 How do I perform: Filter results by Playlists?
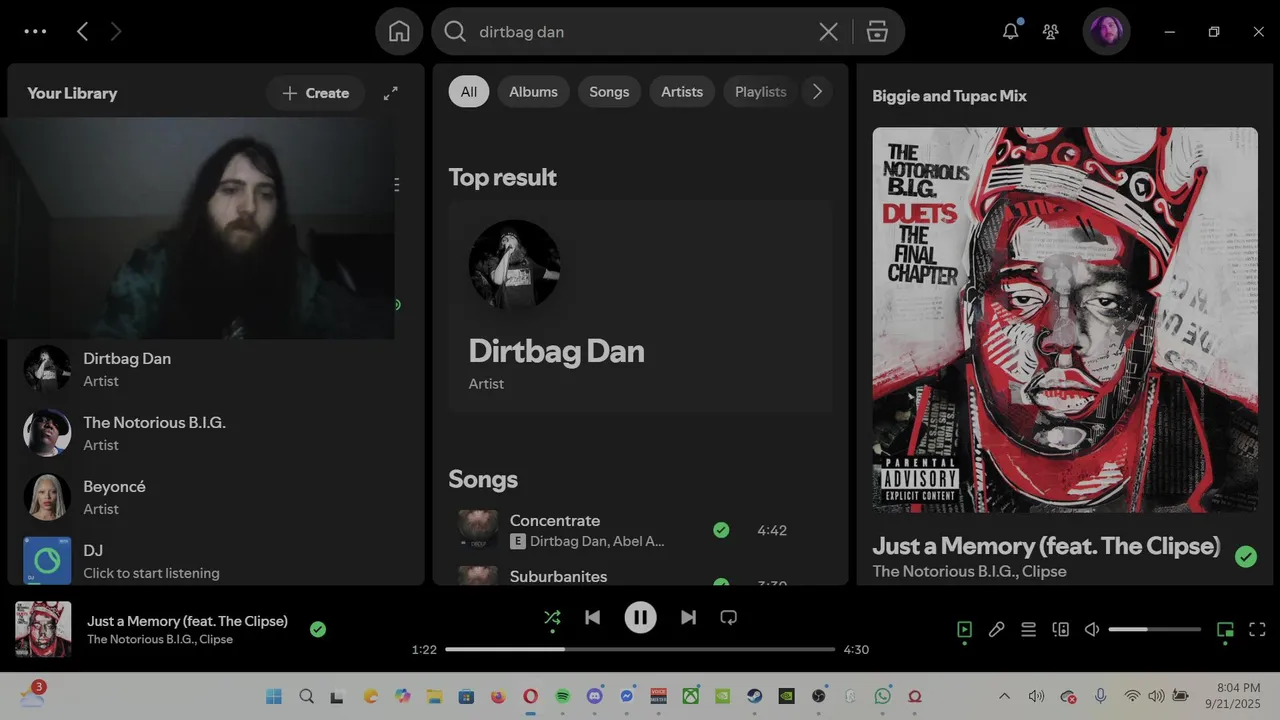tap(760, 92)
